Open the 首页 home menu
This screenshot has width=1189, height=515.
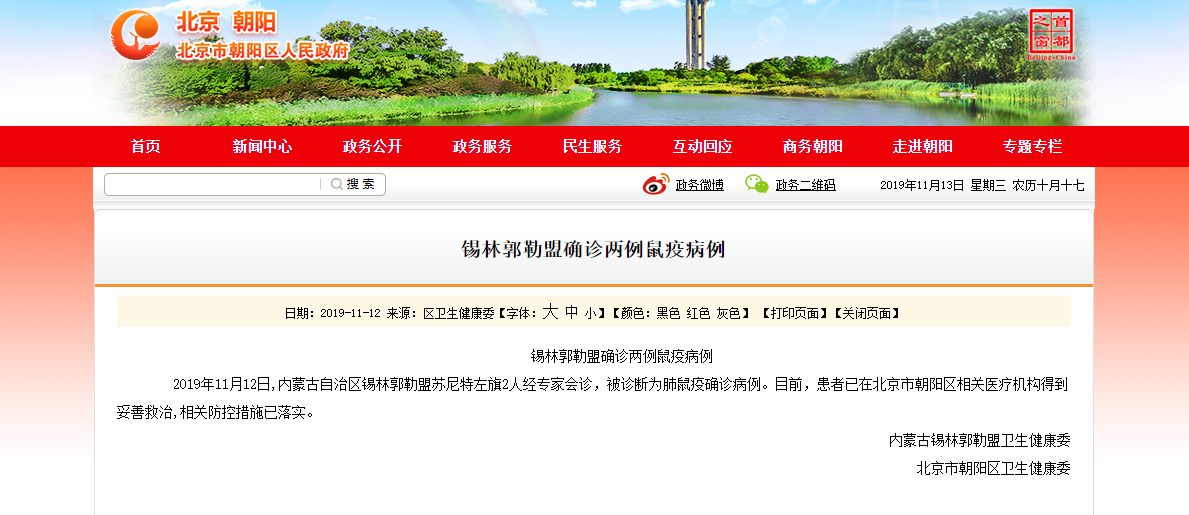(x=145, y=146)
